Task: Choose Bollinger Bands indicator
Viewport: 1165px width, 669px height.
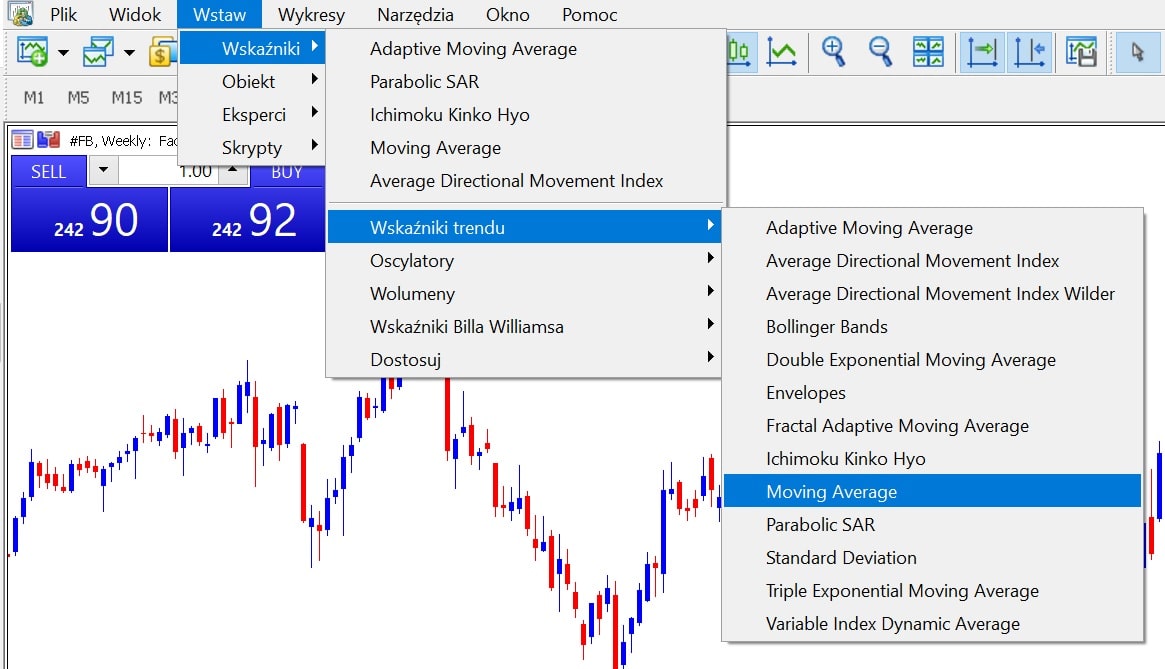Action: (932, 326)
